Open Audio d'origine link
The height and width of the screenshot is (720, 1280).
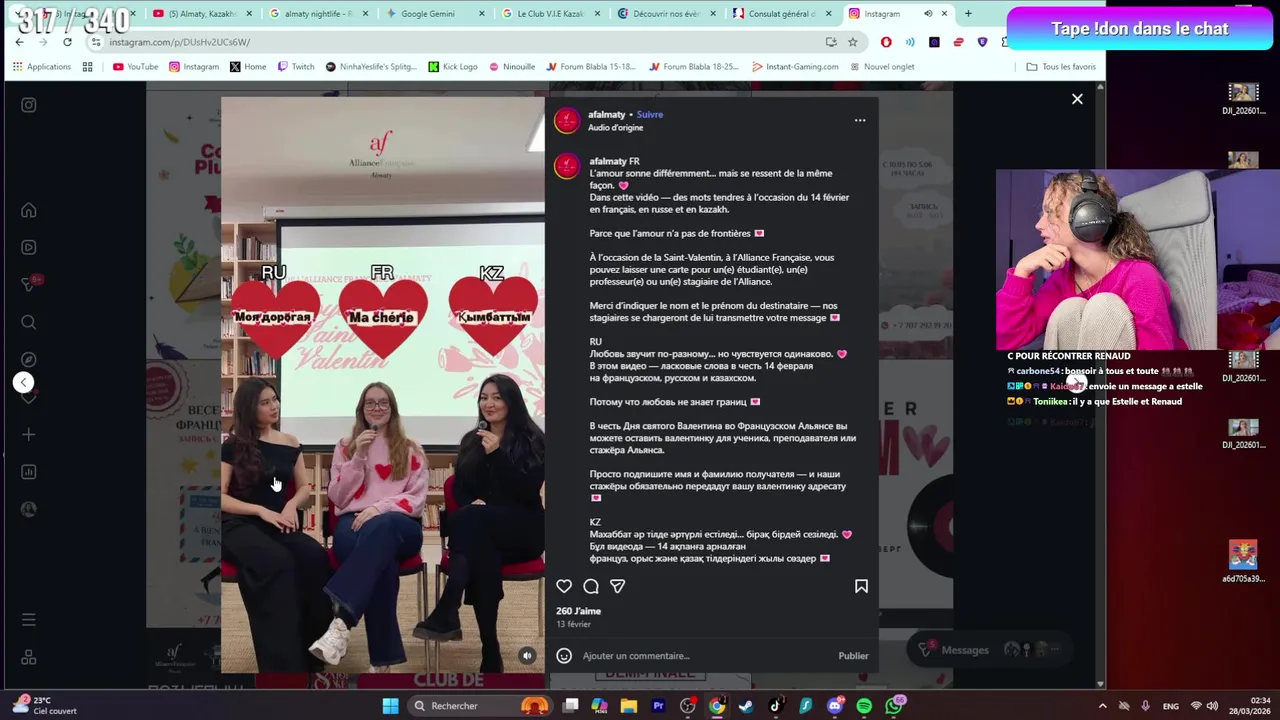click(x=615, y=128)
